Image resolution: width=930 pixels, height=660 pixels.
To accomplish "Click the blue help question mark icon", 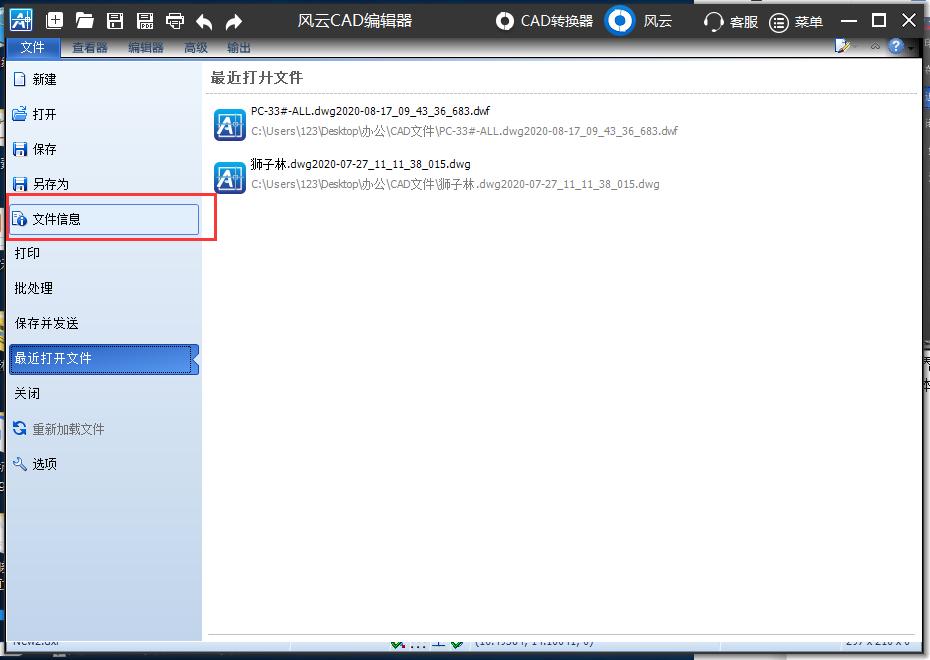I will click(x=896, y=46).
